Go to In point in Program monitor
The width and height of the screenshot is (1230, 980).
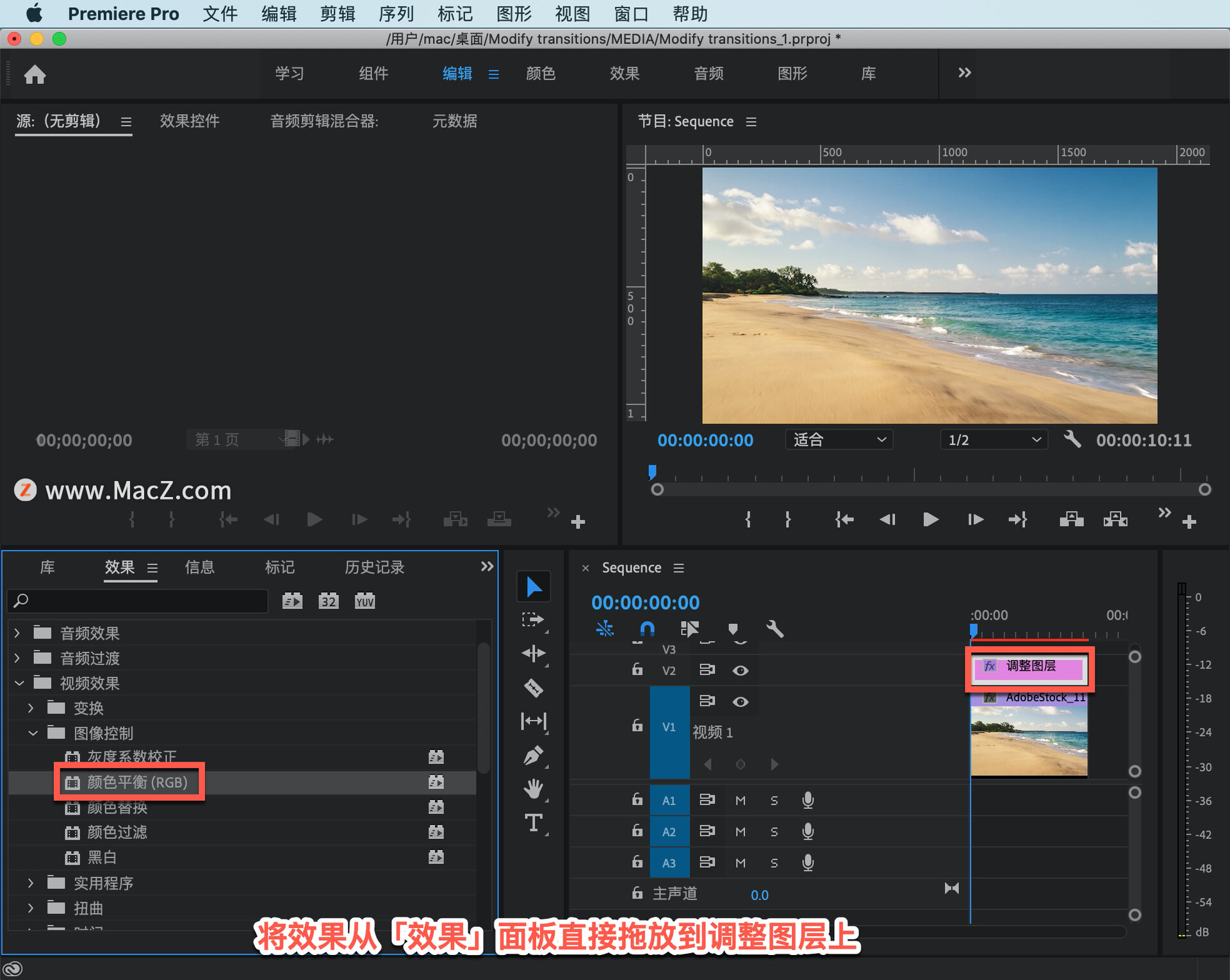(844, 519)
